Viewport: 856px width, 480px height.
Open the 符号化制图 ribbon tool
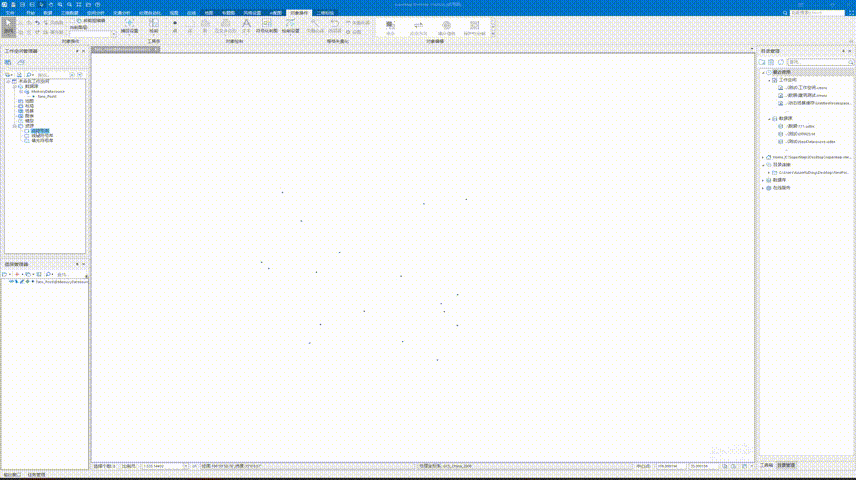click(266, 26)
